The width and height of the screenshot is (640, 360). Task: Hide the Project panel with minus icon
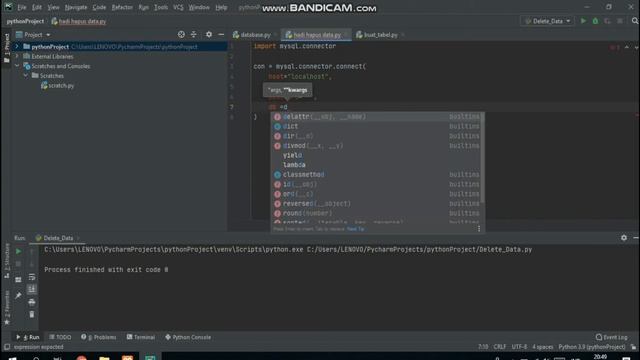pos(221,35)
